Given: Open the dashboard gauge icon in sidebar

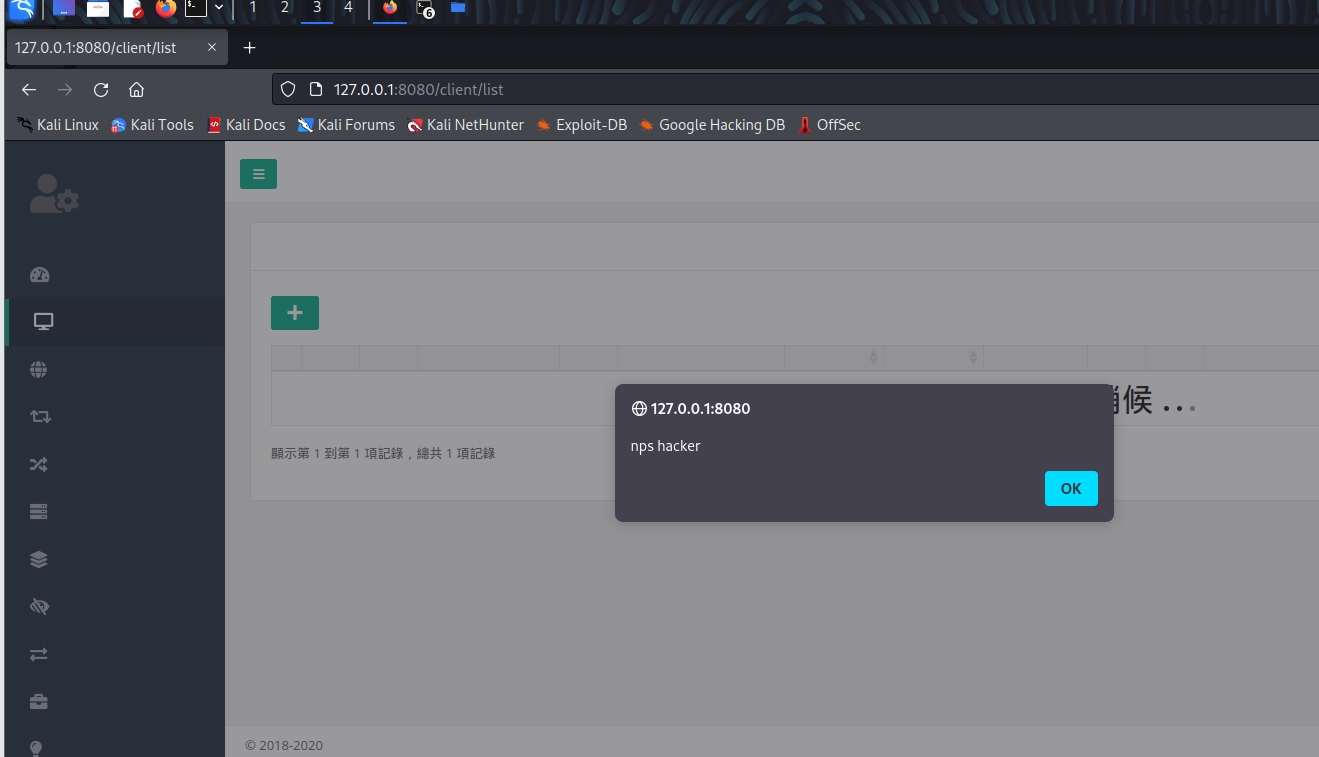Looking at the screenshot, I should coord(39,275).
